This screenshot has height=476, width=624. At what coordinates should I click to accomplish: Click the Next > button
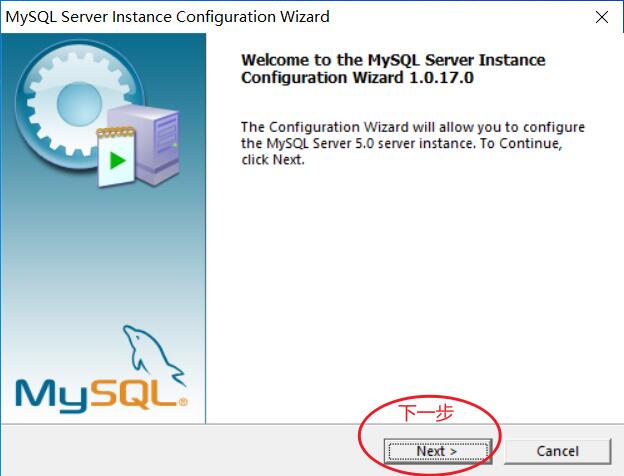click(x=438, y=451)
